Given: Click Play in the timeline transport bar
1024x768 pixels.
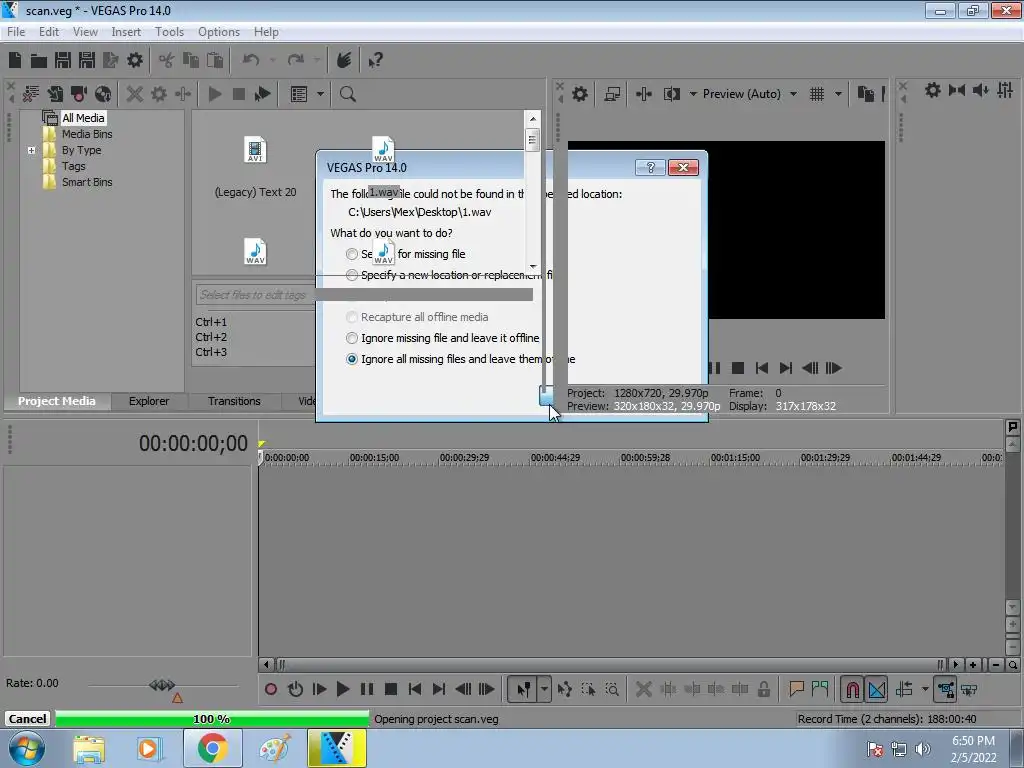Looking at the screenshot, I should pos(343,689).
